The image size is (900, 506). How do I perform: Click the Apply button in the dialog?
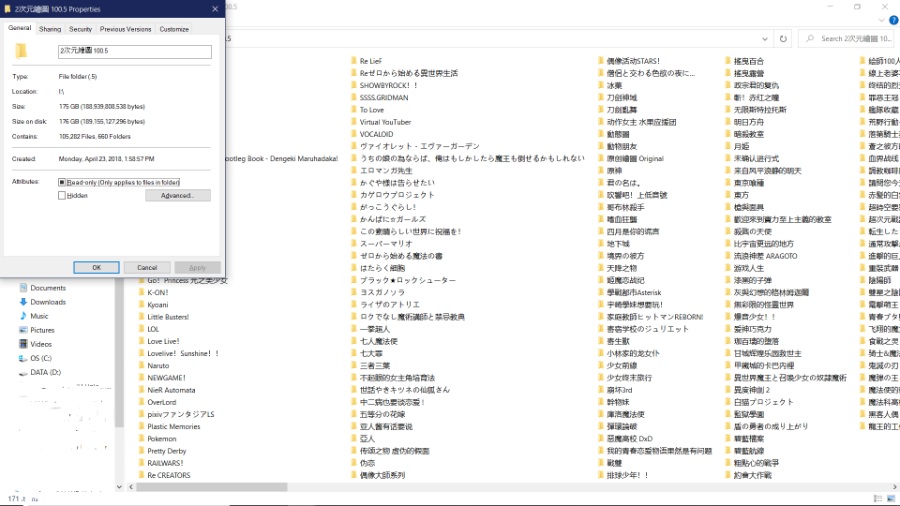click(x=197, y=267)
